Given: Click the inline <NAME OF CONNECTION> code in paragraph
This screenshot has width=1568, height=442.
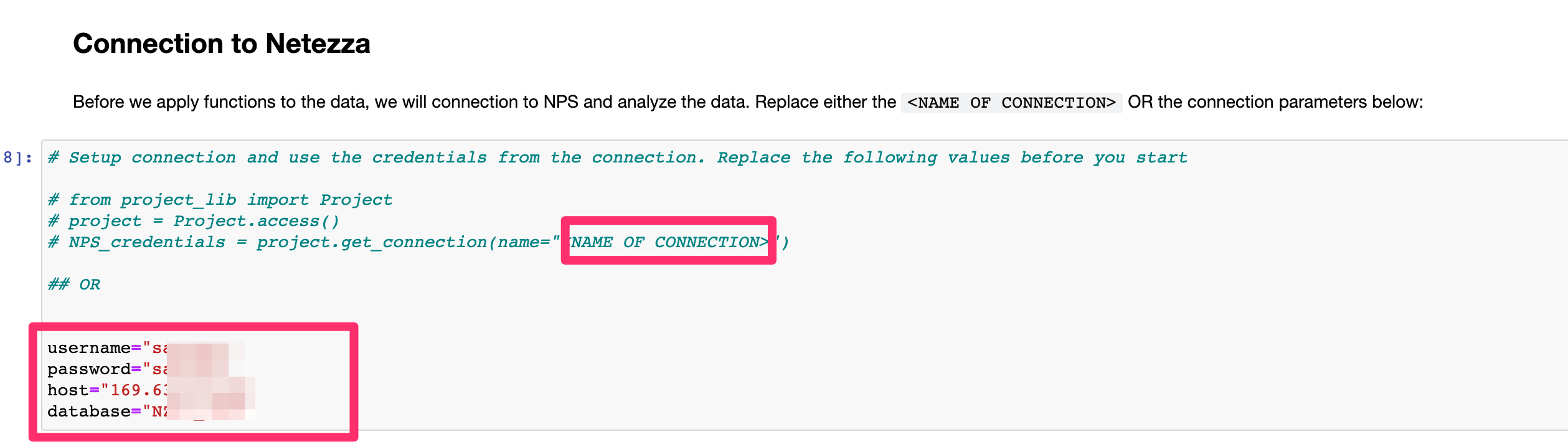Looking at the screenshot, I should click(1011, 103).
